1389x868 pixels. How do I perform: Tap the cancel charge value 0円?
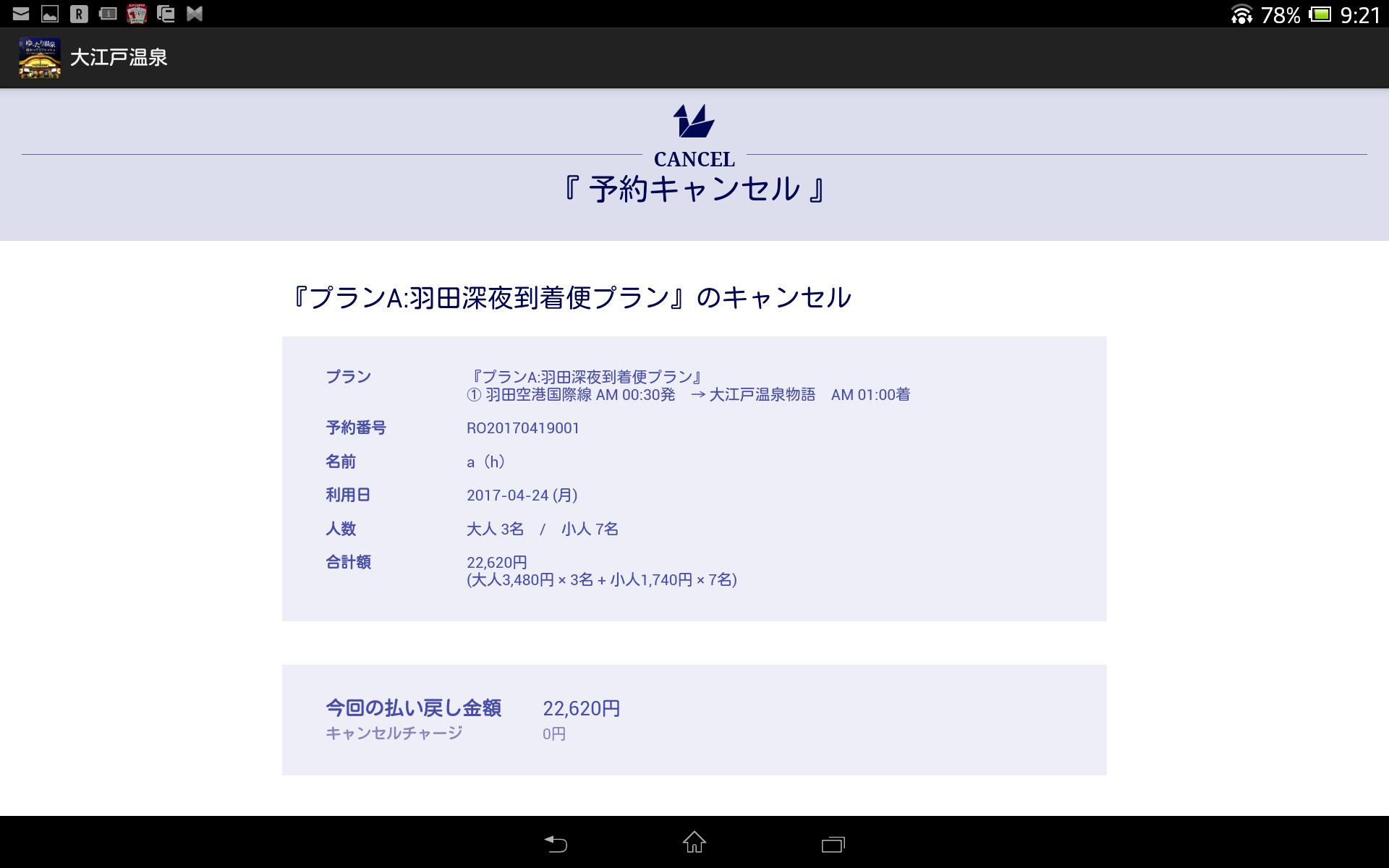click(x=554, y=734)
